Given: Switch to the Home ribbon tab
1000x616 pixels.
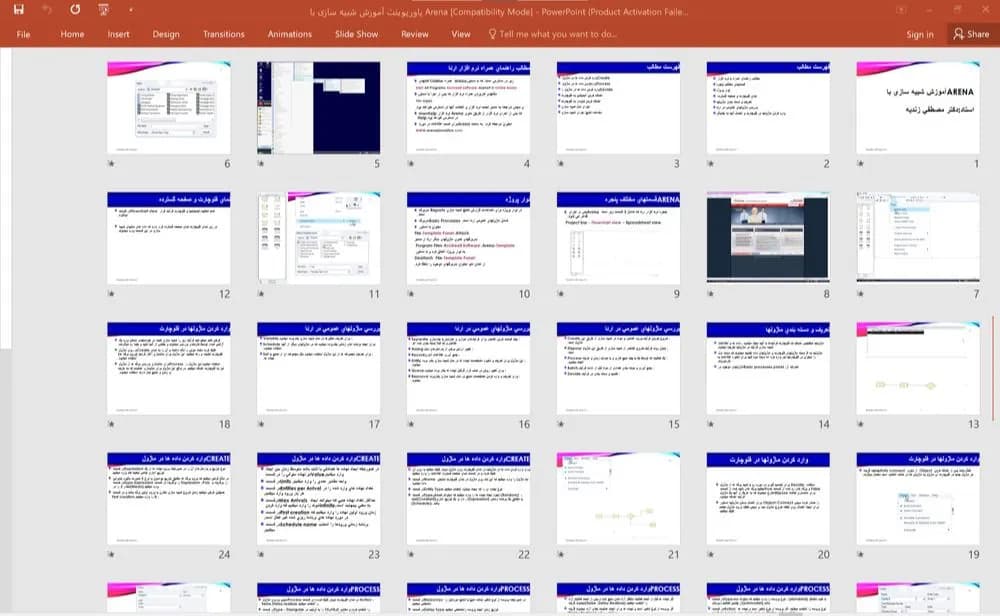Looking at the screenshot, I should [72, 34].
